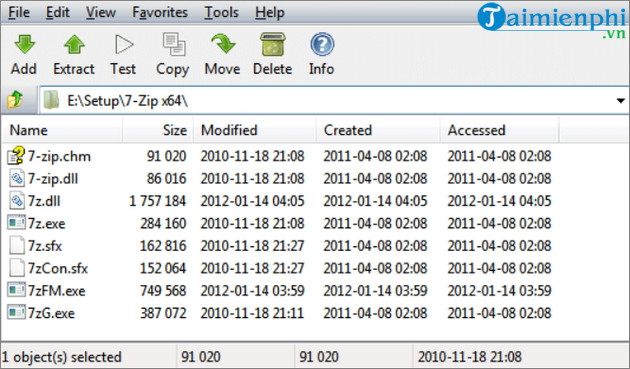Click the 7-zip.dll file icon
Screen dimensions: 630x369
[16, 178]
